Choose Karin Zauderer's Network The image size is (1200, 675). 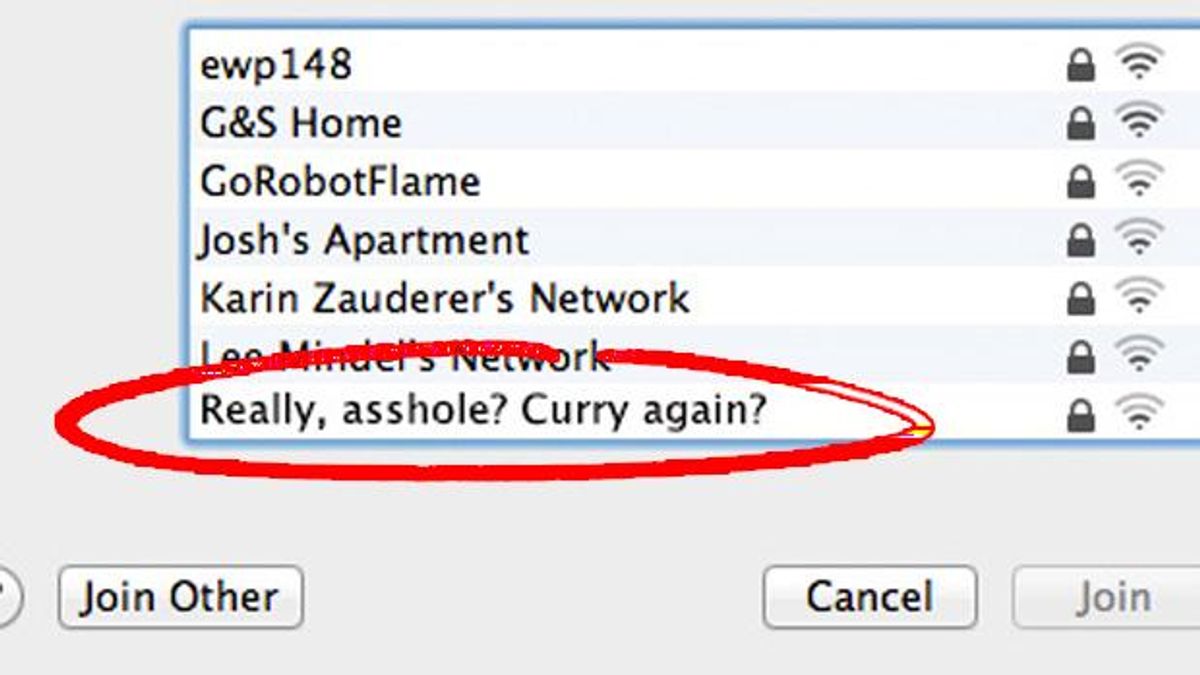[693, 296]
